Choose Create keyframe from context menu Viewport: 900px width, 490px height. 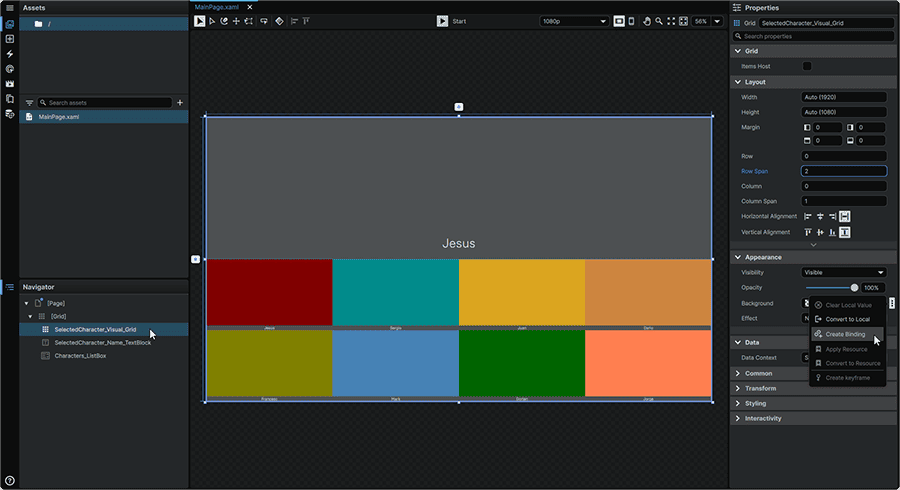847,378
